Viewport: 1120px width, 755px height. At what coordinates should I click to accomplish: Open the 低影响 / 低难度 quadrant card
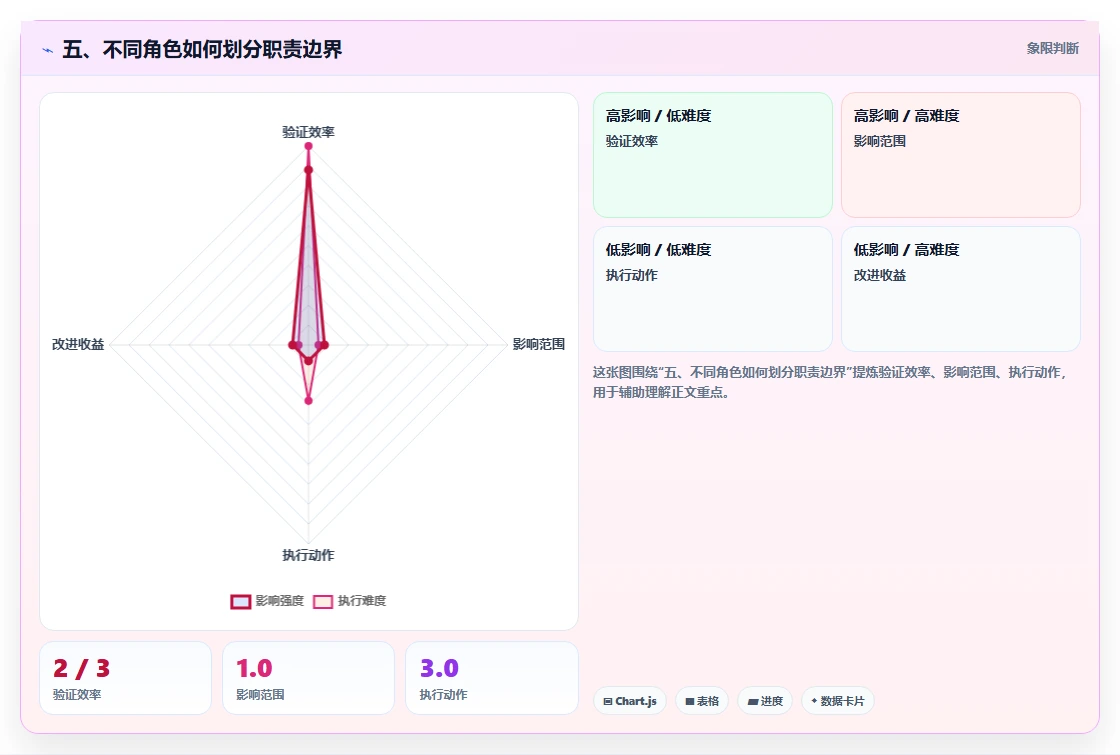coord(713,289)
